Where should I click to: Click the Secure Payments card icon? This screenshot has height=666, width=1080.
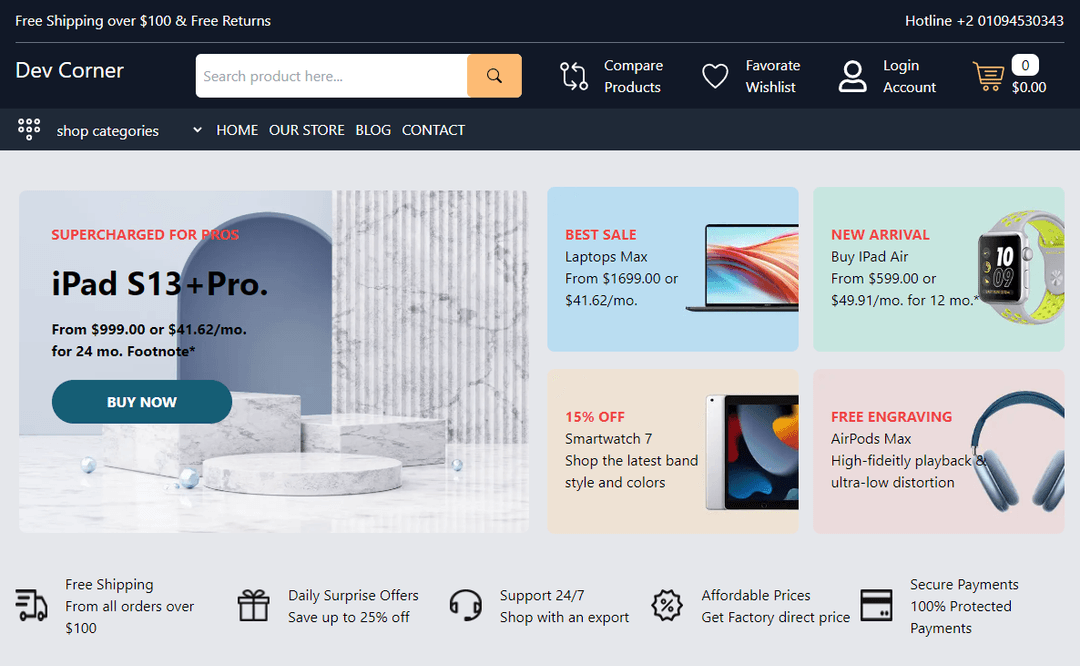[x=876, y=605]
